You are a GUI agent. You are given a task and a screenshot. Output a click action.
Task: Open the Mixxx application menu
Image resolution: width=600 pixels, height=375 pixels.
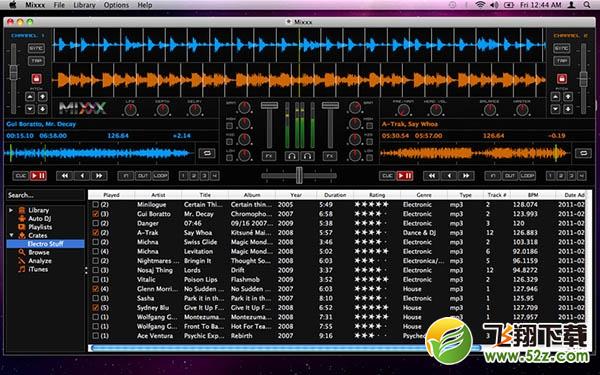(x=35, y=5)
